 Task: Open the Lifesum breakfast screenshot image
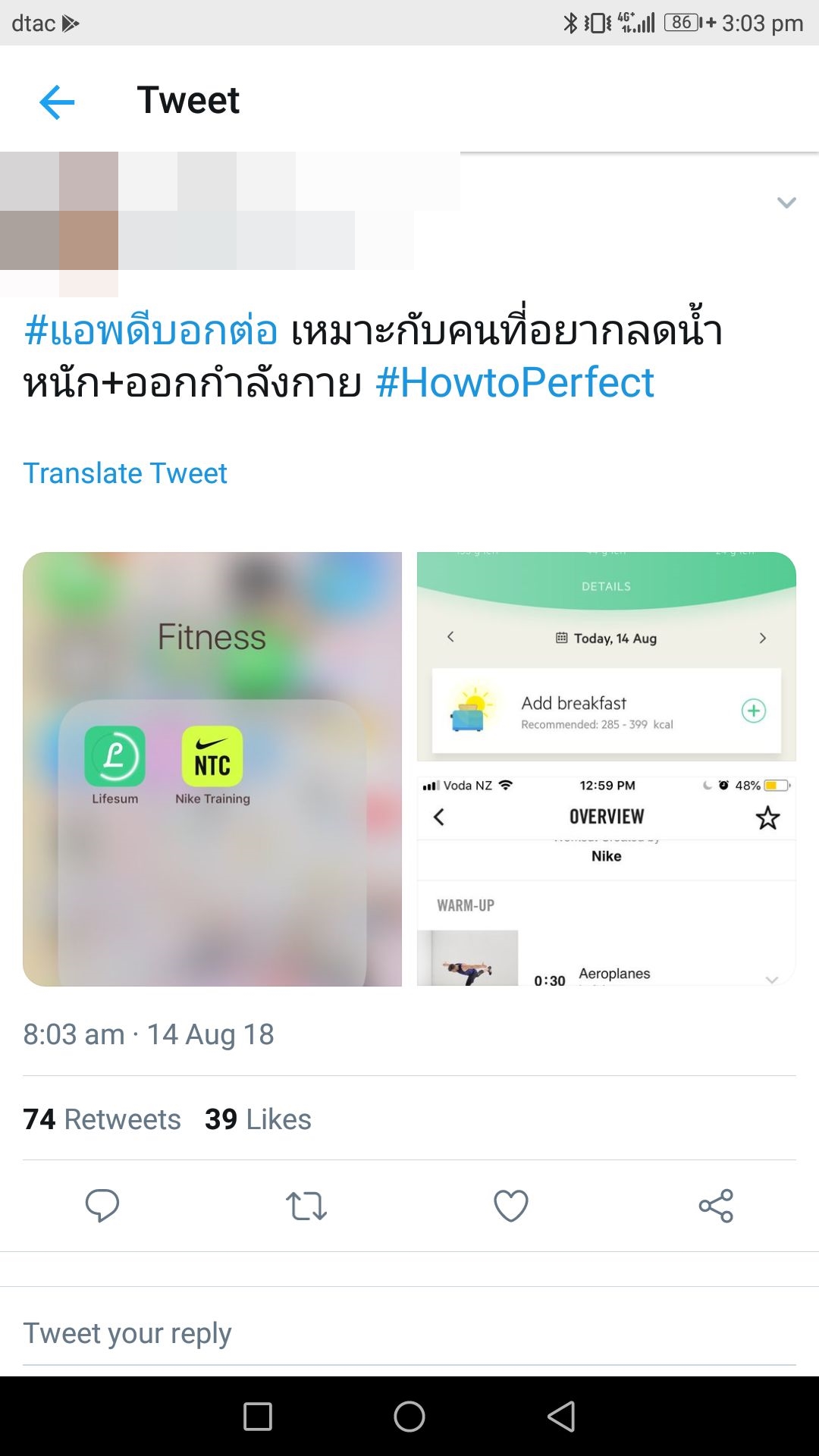[607, 656]
